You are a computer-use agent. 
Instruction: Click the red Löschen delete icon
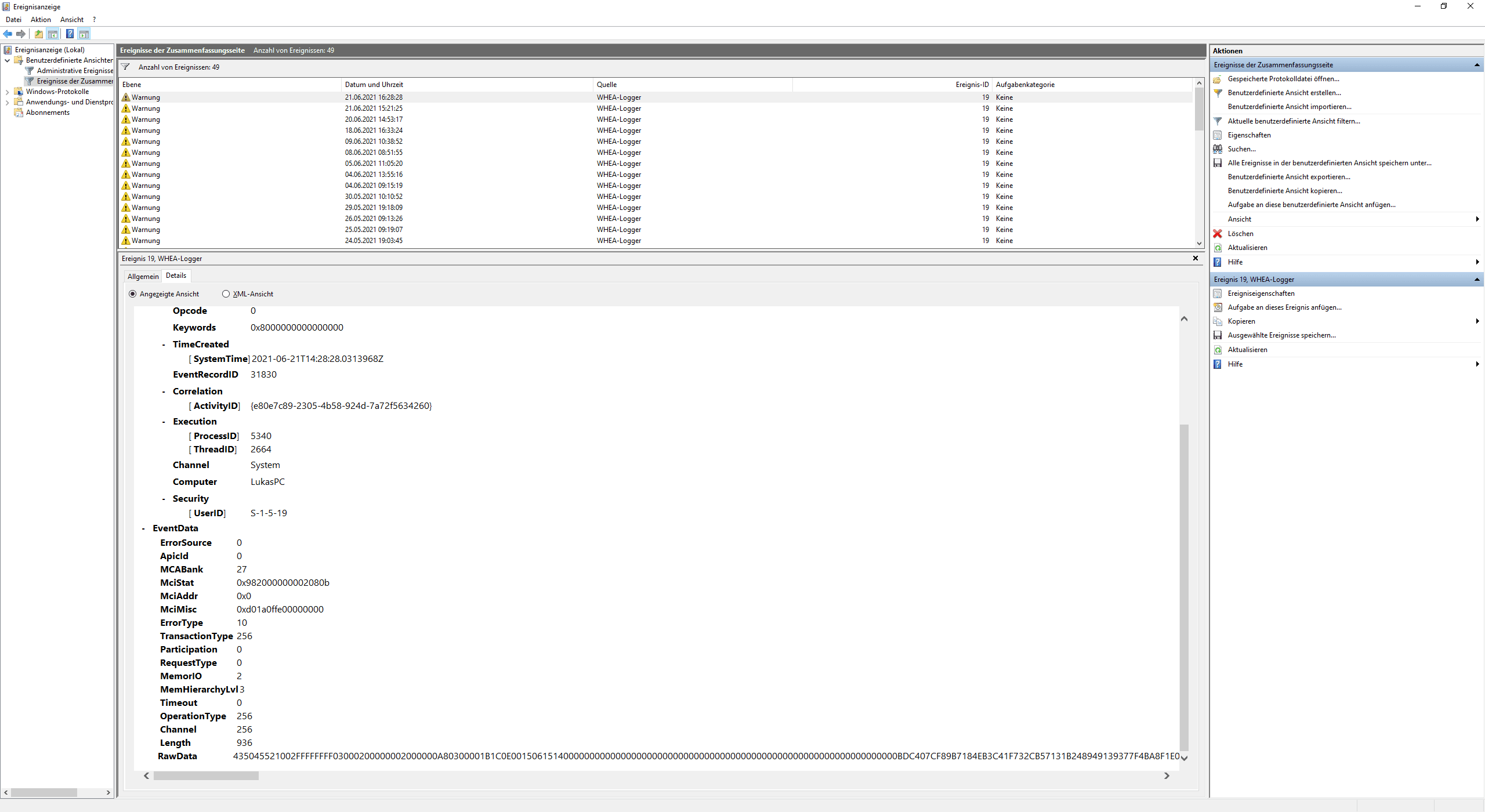click(1218, 234)
